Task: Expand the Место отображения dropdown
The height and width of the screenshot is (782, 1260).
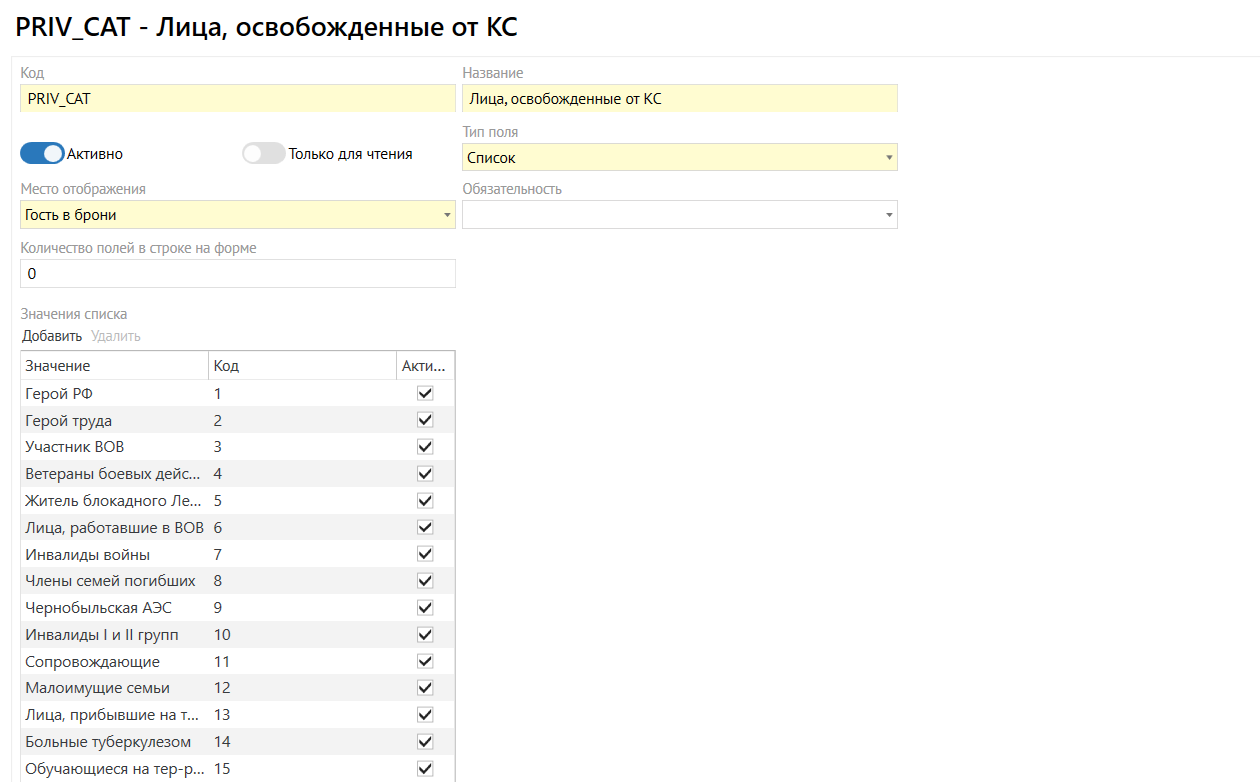Action: tap(238, 215)
